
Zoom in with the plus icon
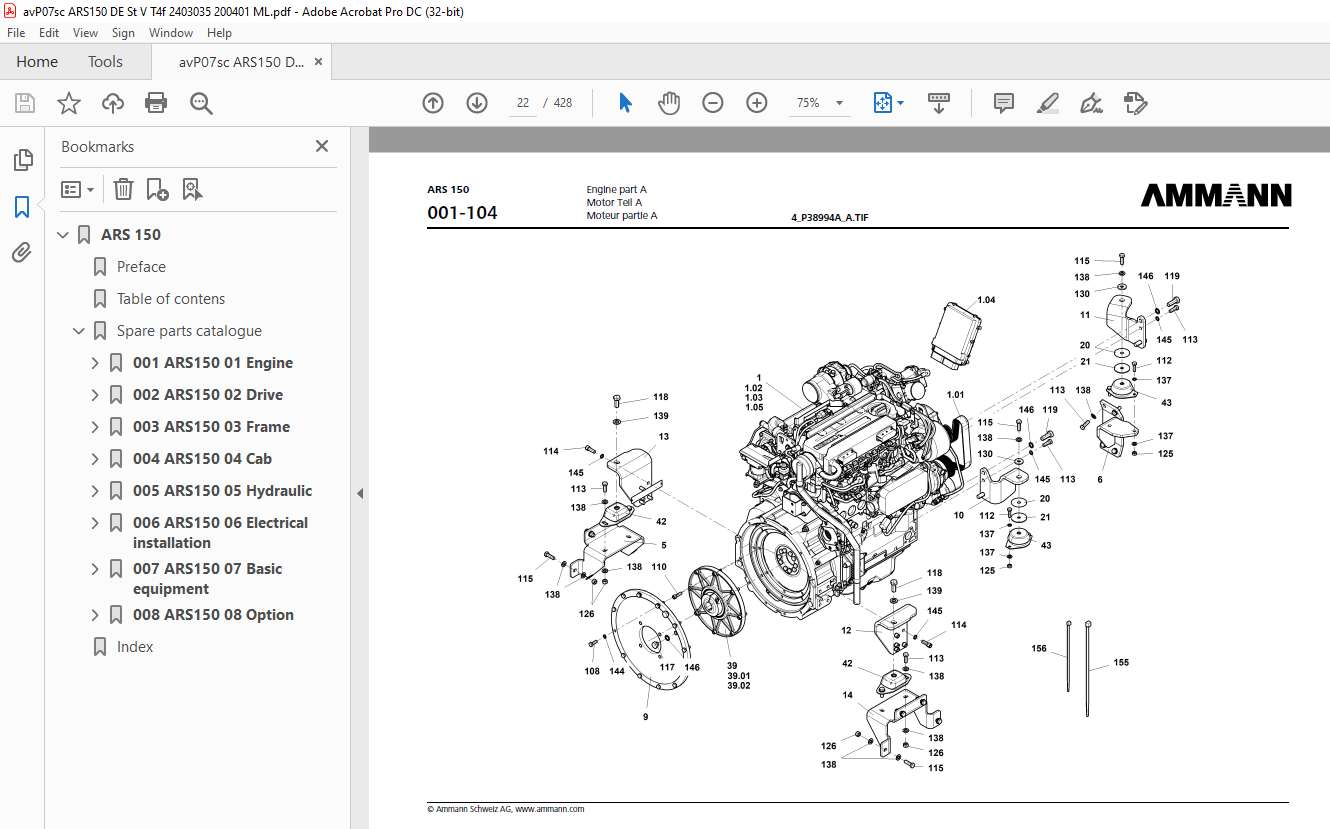click(757, 103)
